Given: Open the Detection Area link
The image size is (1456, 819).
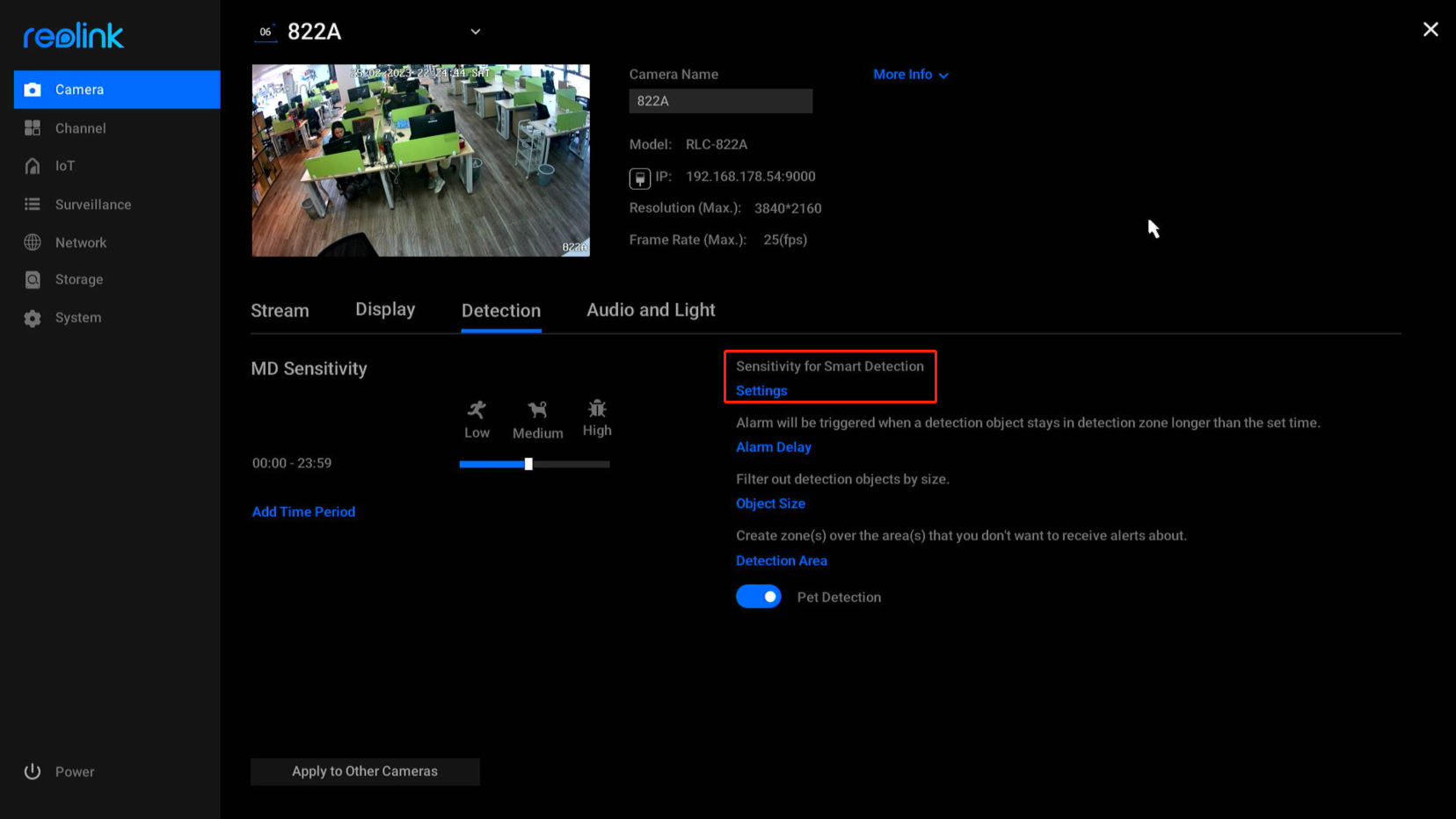Looking at the screenshot, I should pos(782,561).
